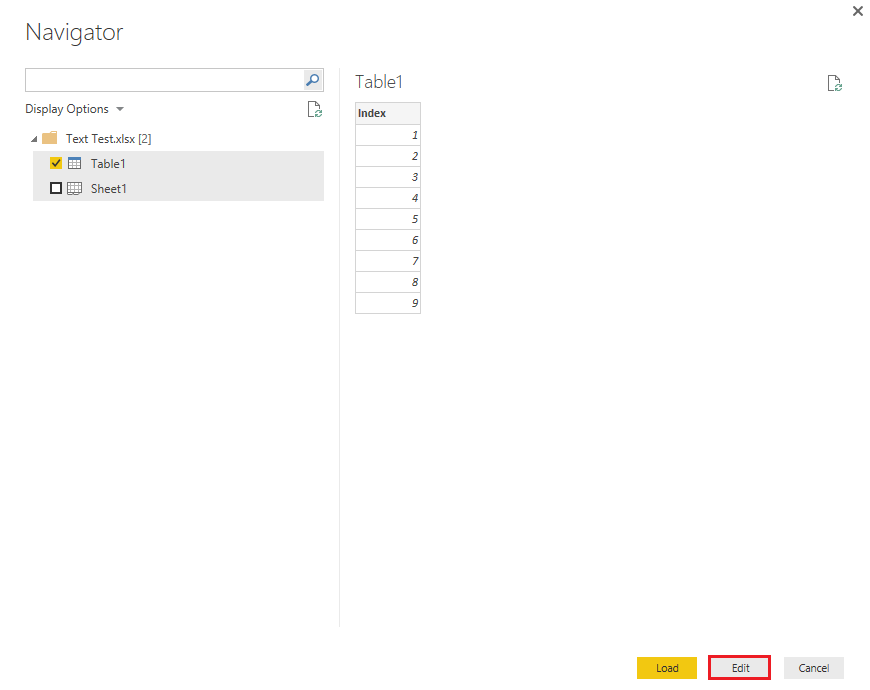Close the Navigator dialog

coord(858,11)
